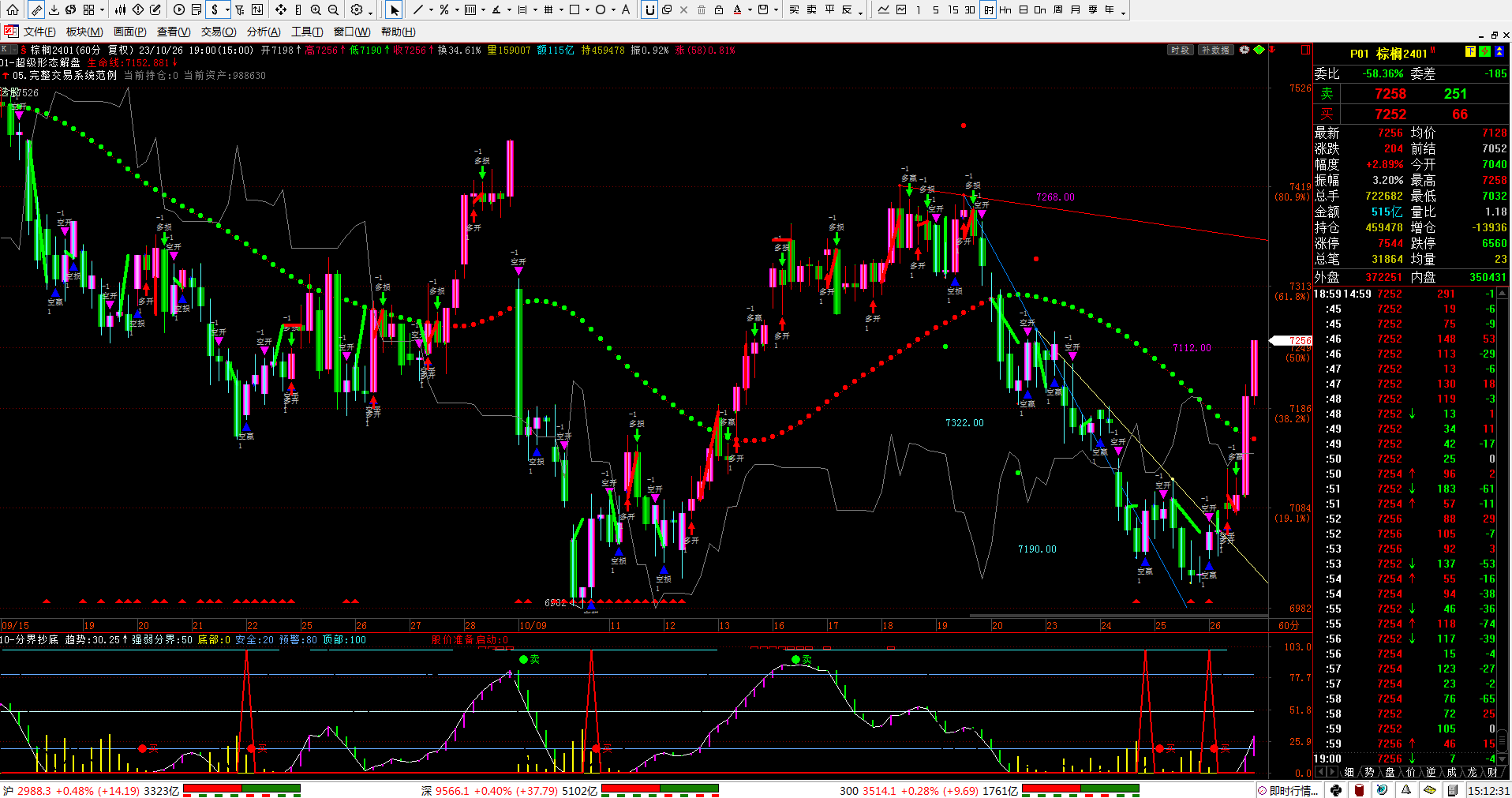Click the 买 buy button in toolbar
The height and width of the screenshot is (798, 1512).
(x=794, y=9)
